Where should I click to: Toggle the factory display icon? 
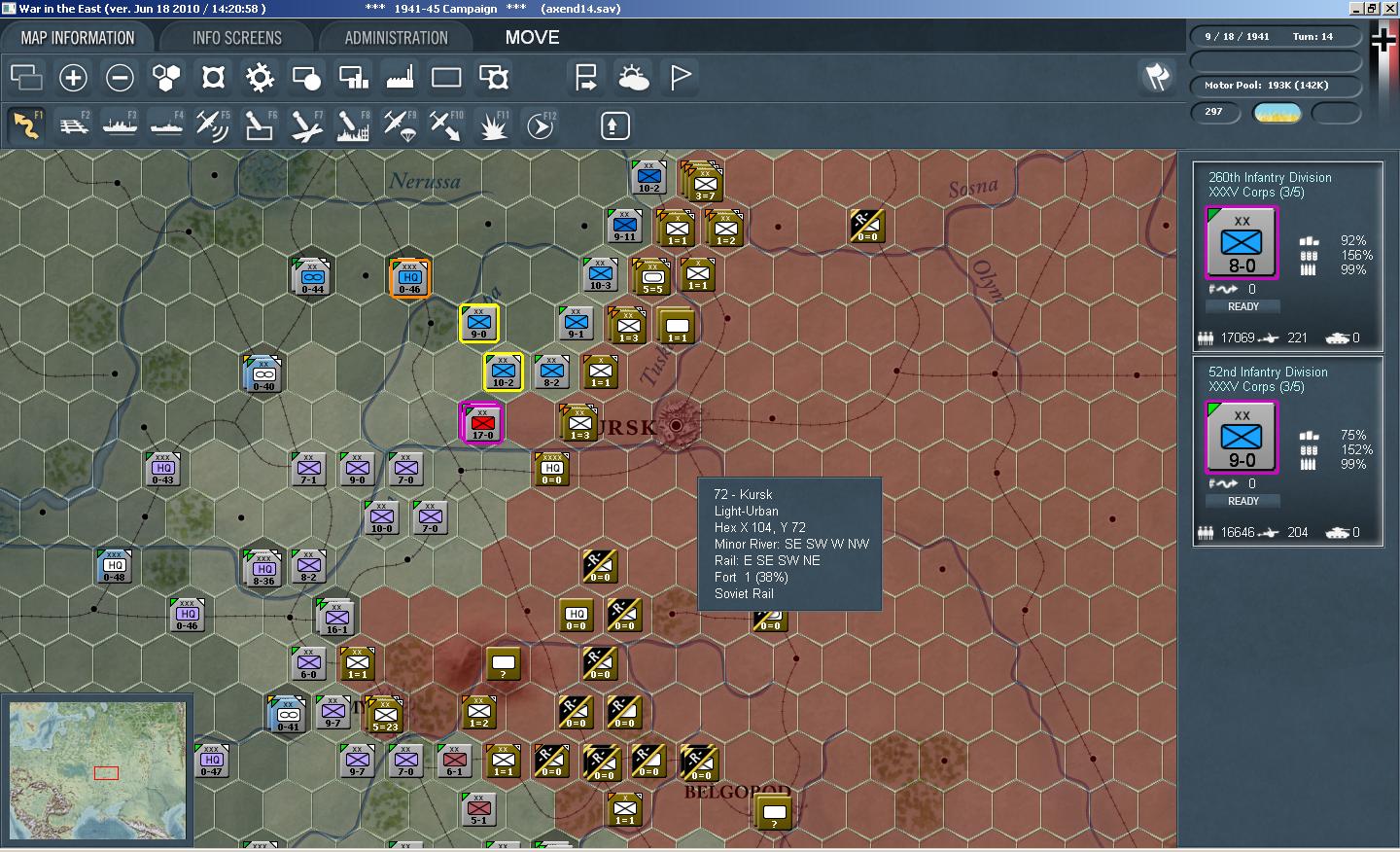point(400,78)
